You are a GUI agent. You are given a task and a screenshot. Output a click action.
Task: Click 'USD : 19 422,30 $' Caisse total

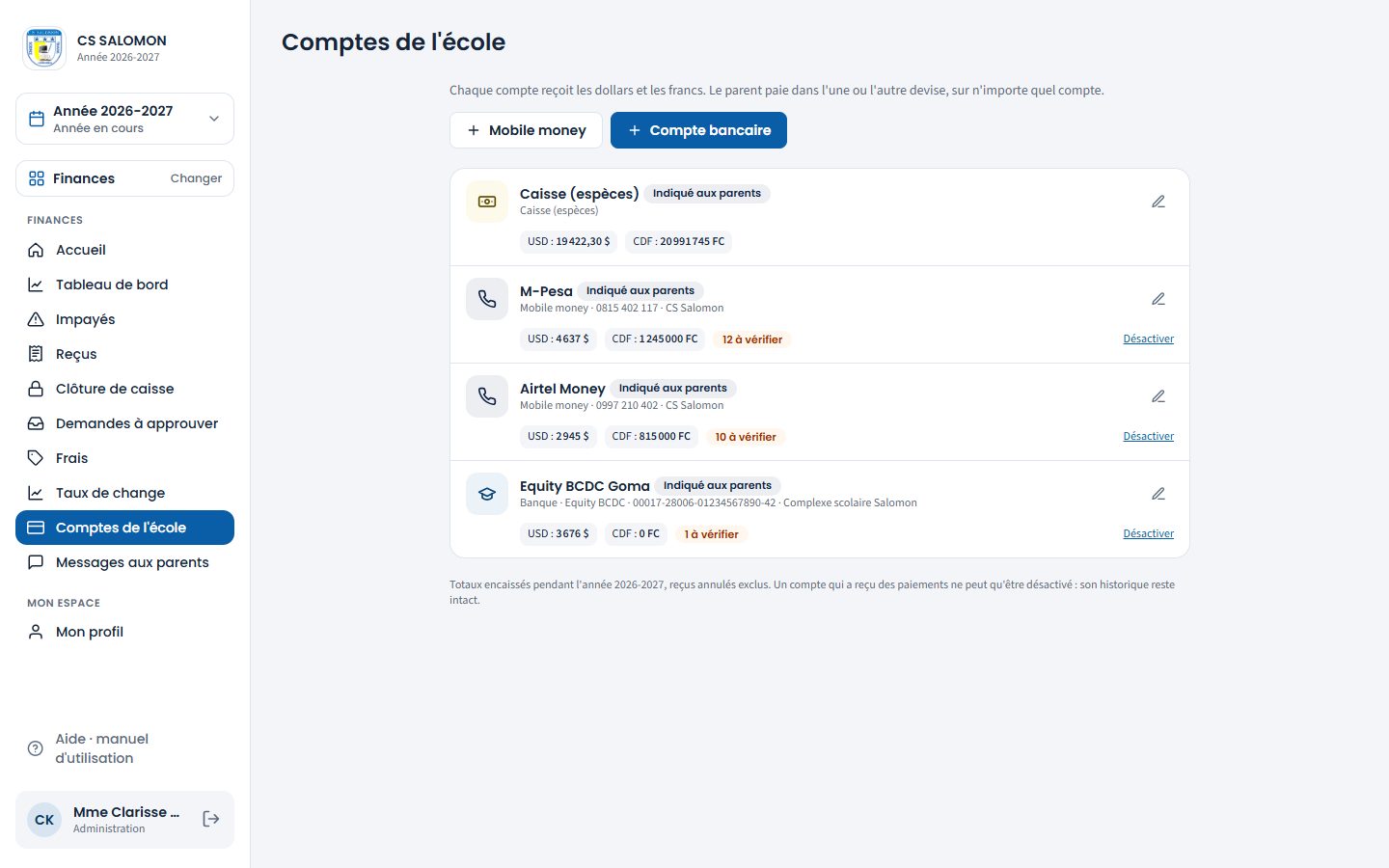569,241
